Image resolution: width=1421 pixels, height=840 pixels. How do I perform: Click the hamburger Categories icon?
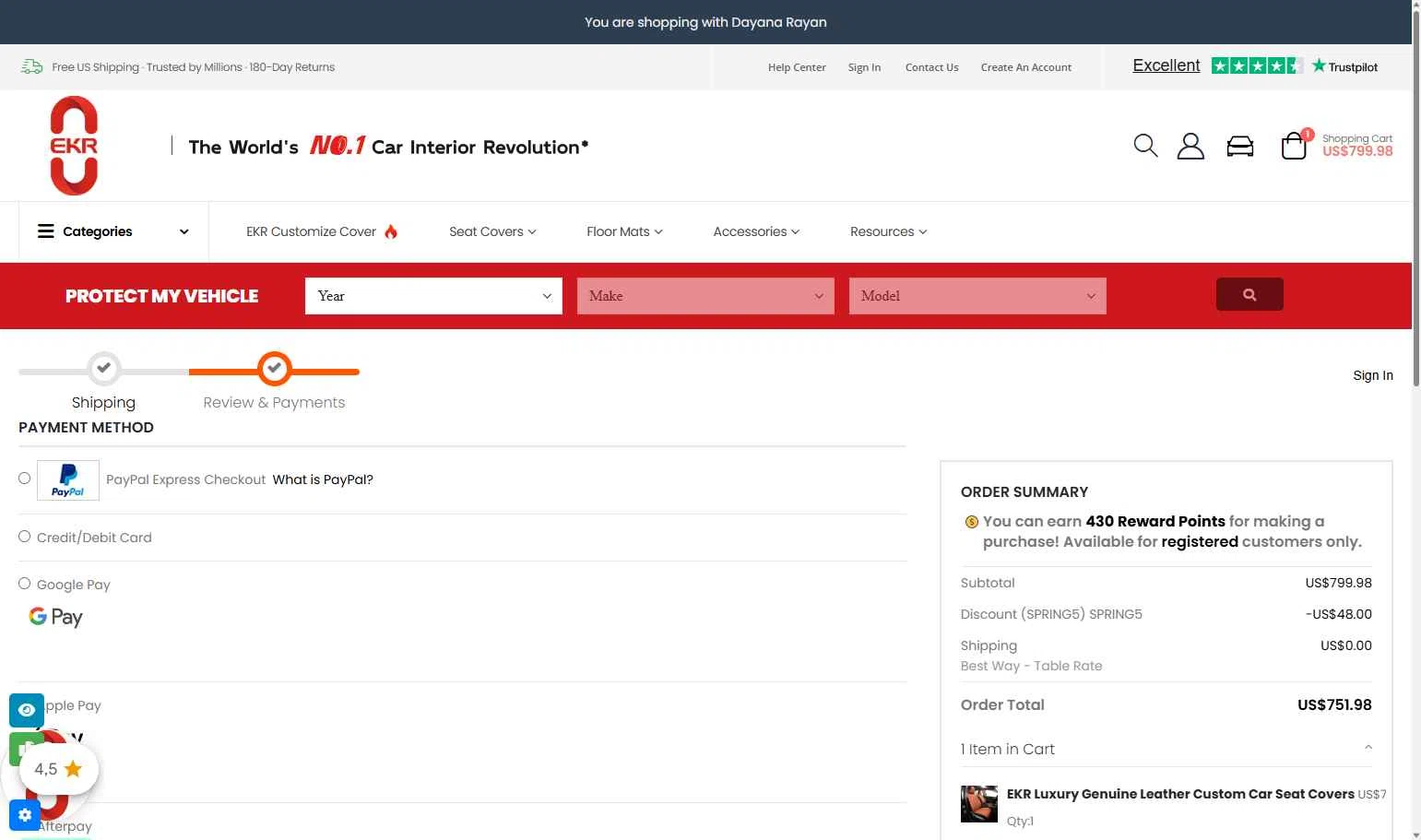pyautogui.click(x=45, y=231)
